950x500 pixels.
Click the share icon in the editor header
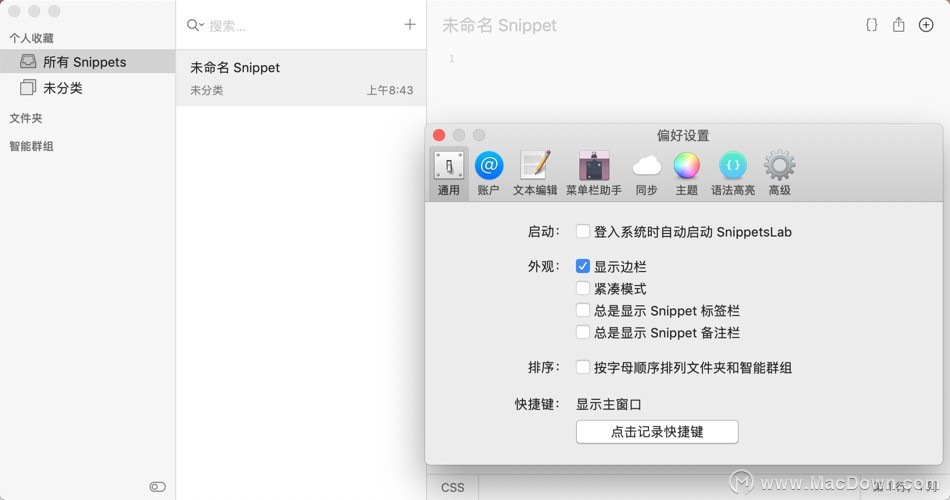click(x=899, y=25)
